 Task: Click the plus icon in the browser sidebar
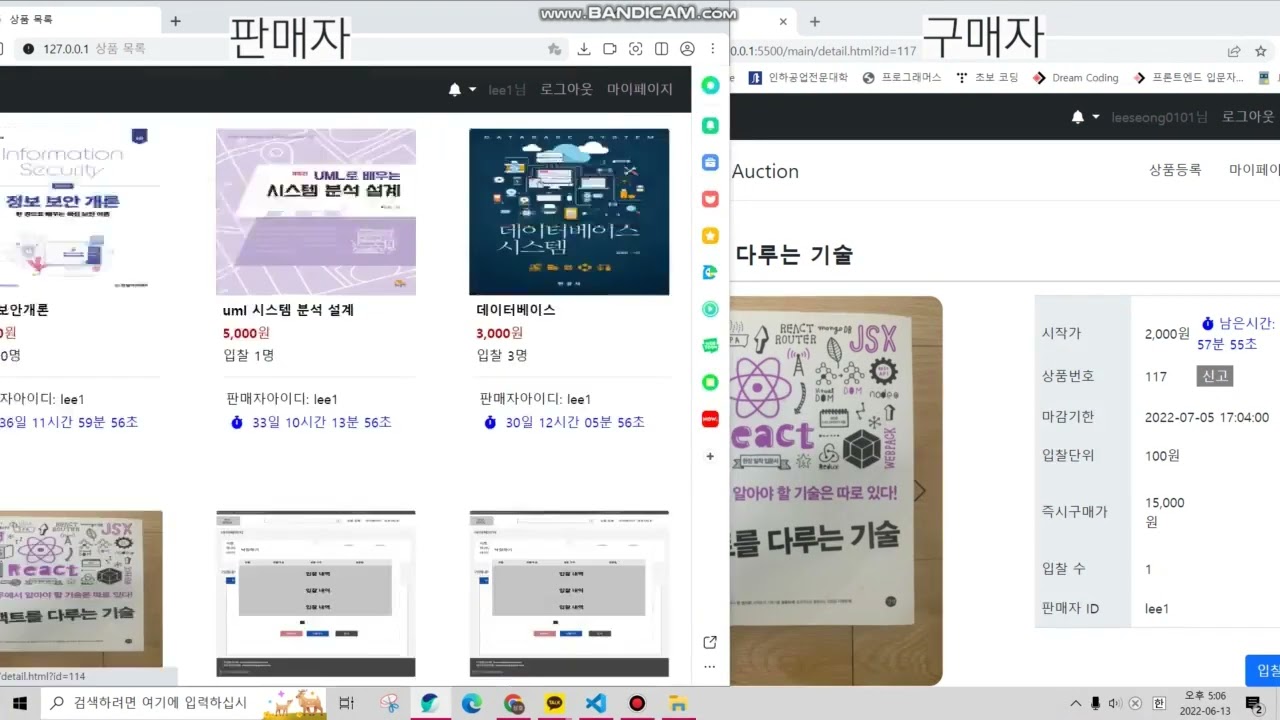(x=710, y=456)
